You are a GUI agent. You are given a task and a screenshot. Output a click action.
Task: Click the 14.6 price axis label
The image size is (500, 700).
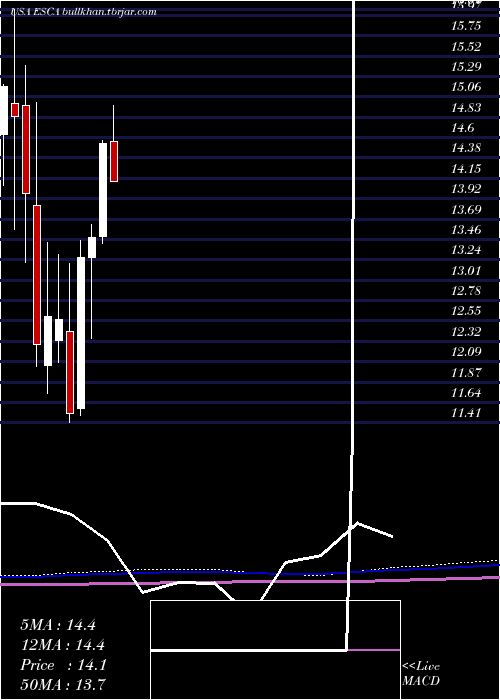[x=462, y=128]
